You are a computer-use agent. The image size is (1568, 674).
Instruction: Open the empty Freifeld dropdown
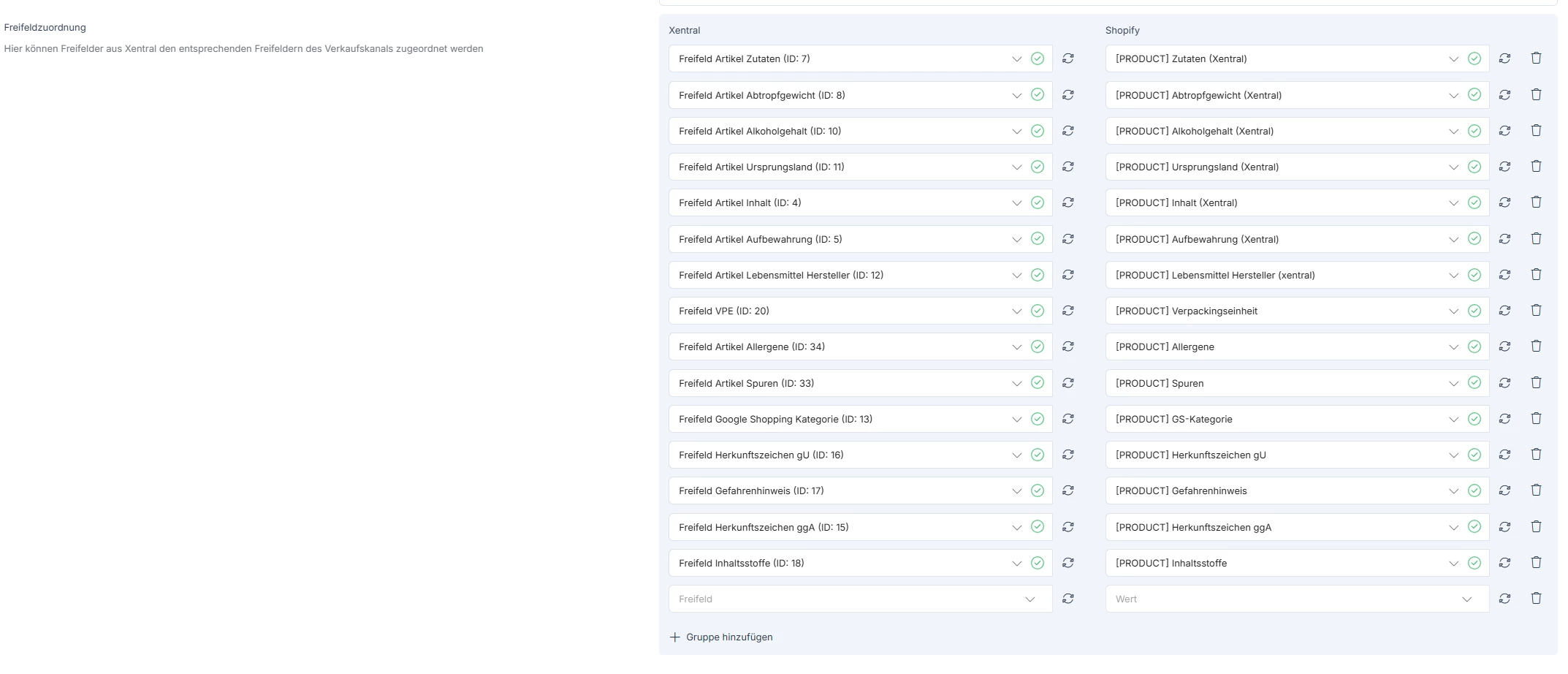click(1030, 599)
